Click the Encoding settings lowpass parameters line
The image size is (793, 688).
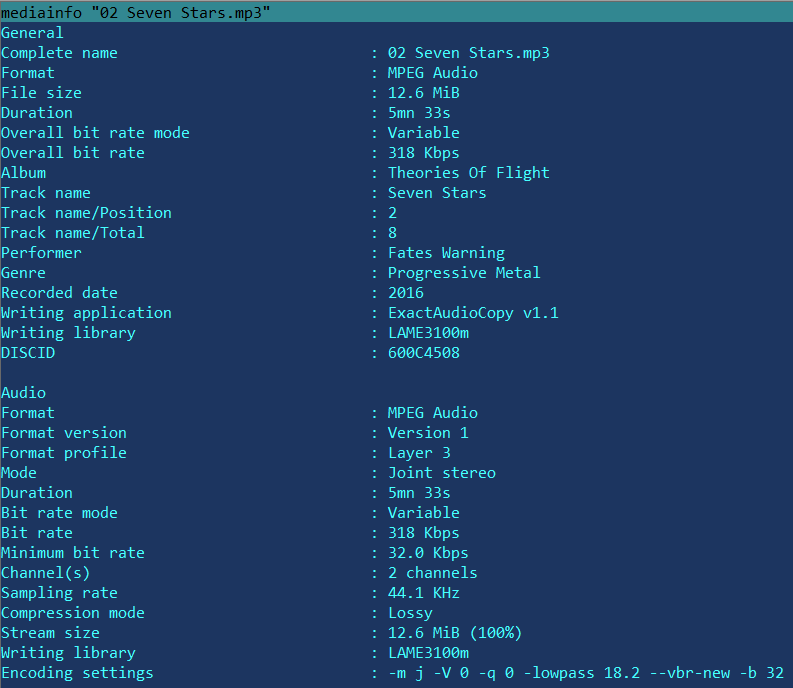click(586, 673)
